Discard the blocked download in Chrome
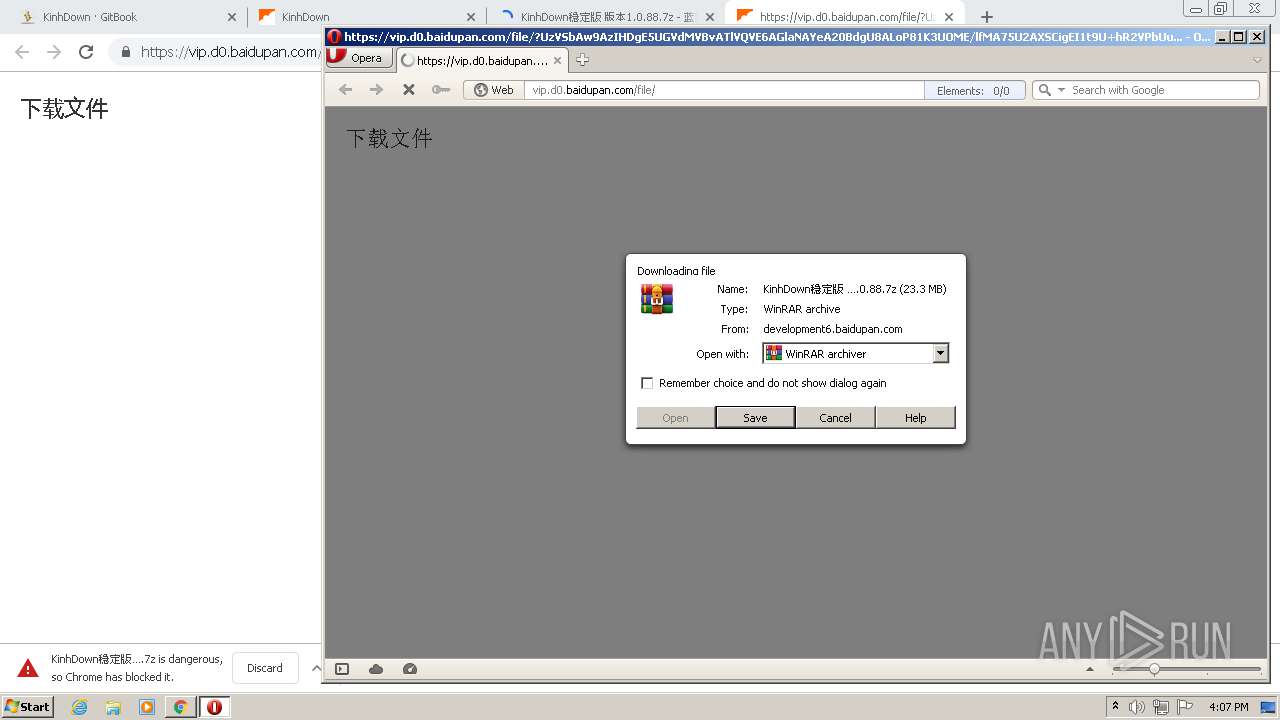The height and width of the screenshot is (720, 1280). tap(265, 668)
